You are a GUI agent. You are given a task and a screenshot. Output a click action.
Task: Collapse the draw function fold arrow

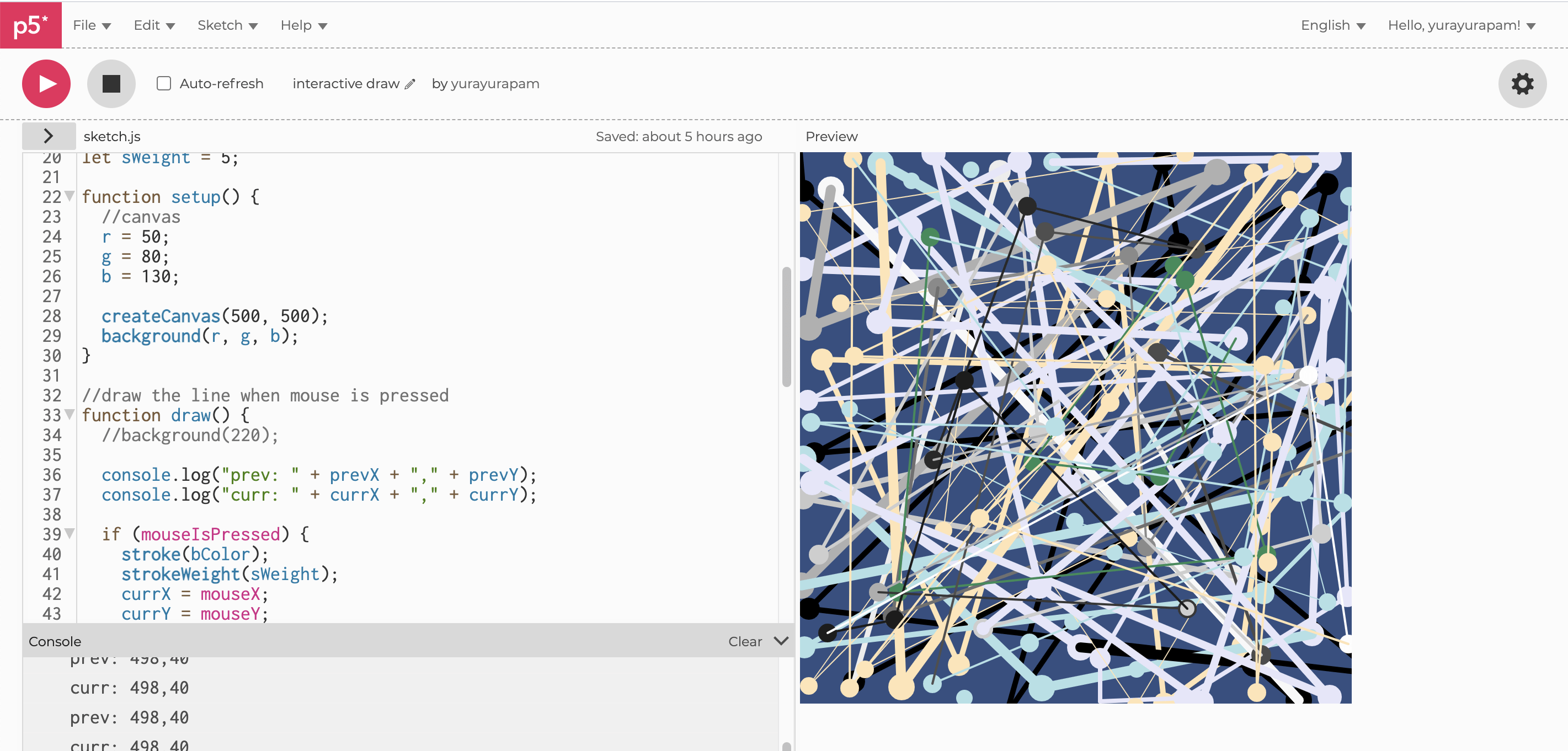pyautogui.click(x=68, y=415)
